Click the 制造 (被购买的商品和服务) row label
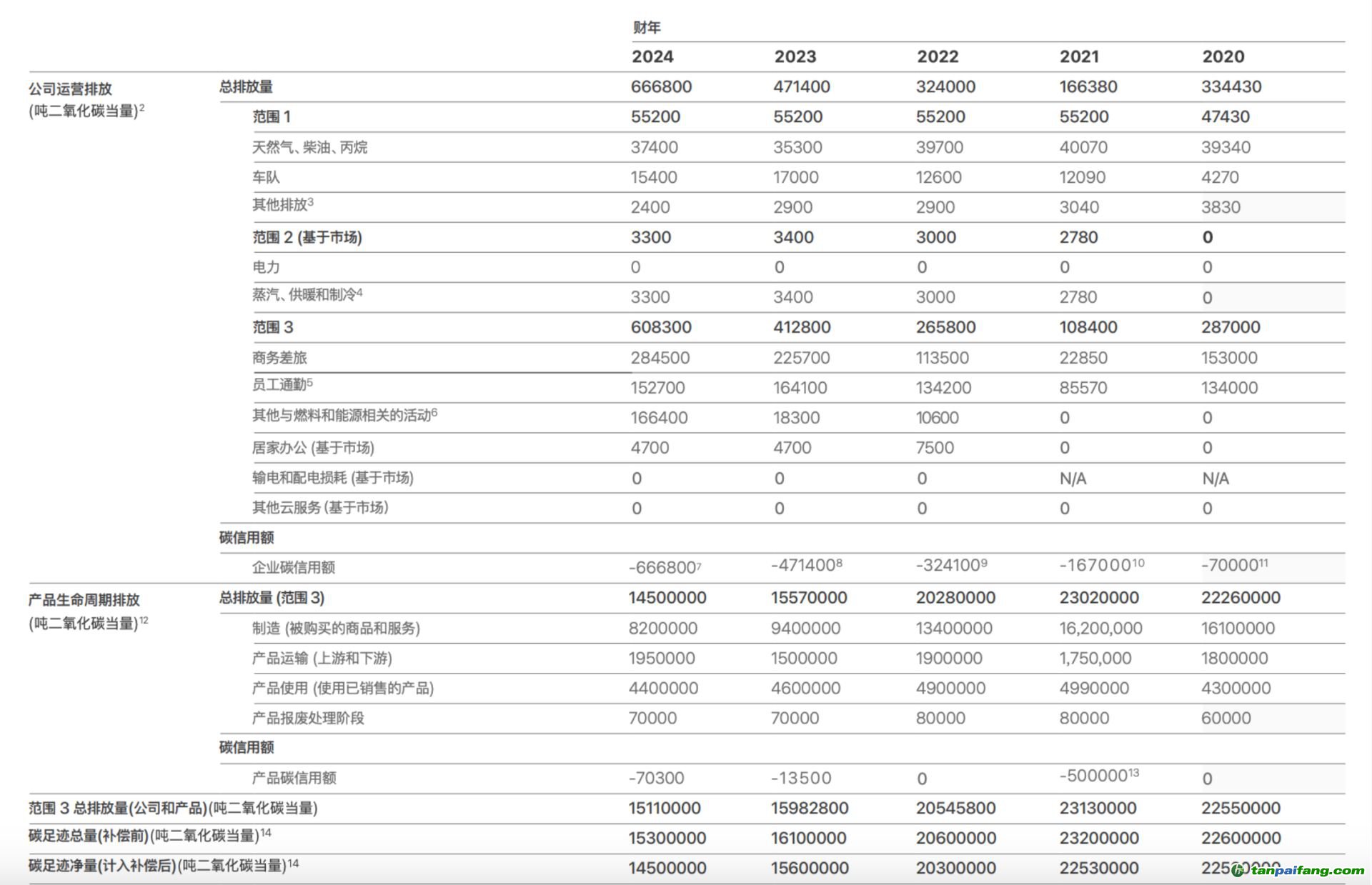The height and width of the screenshot is (885, 1372). [x=336, y=629]
